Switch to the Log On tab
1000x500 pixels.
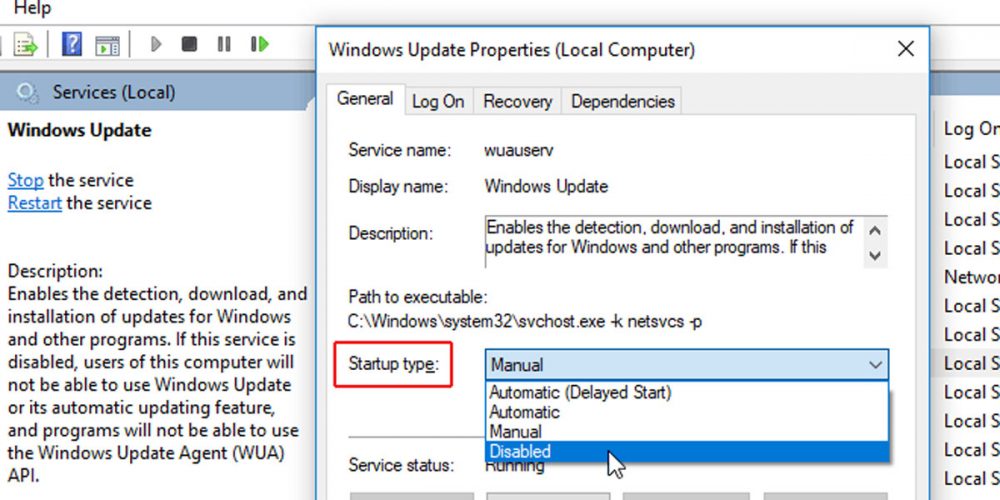point(438,101)
